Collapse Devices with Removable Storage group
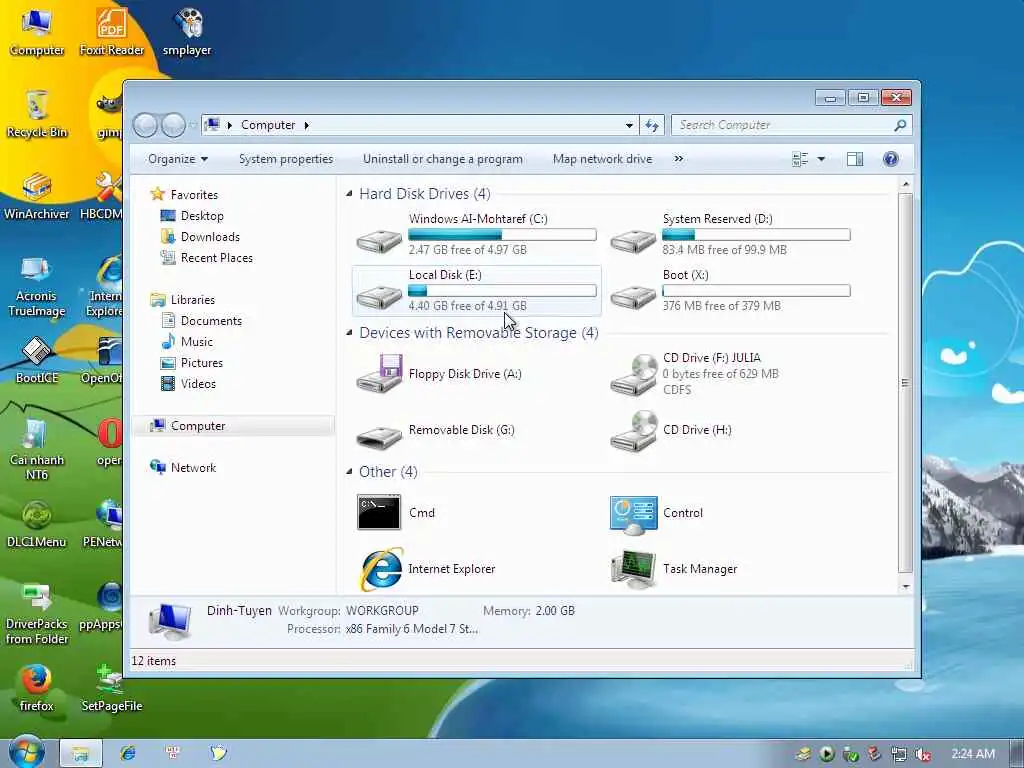The width and height of the screenshot is (1024, 768). click(349, 332)
